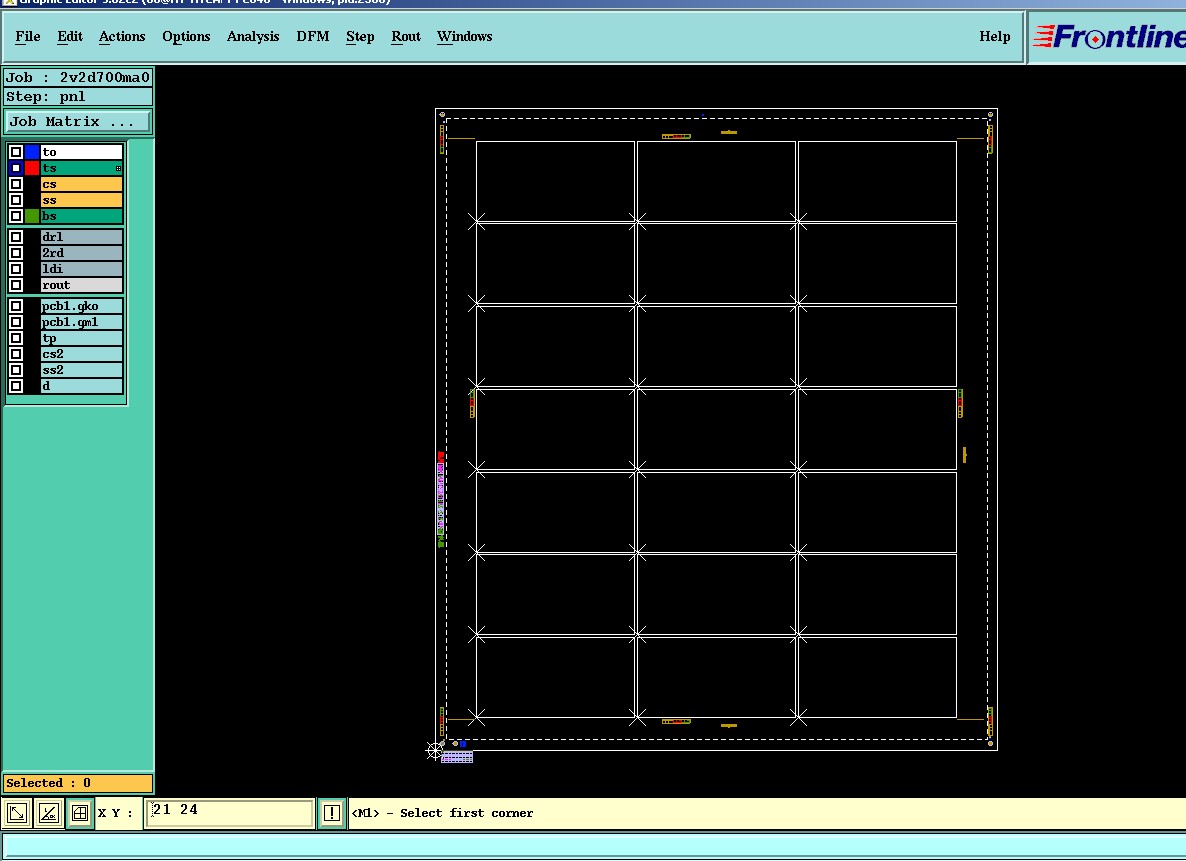Tick the checkbox for layer ts
Screen dimensions: 1186x861
coord(16,168)
